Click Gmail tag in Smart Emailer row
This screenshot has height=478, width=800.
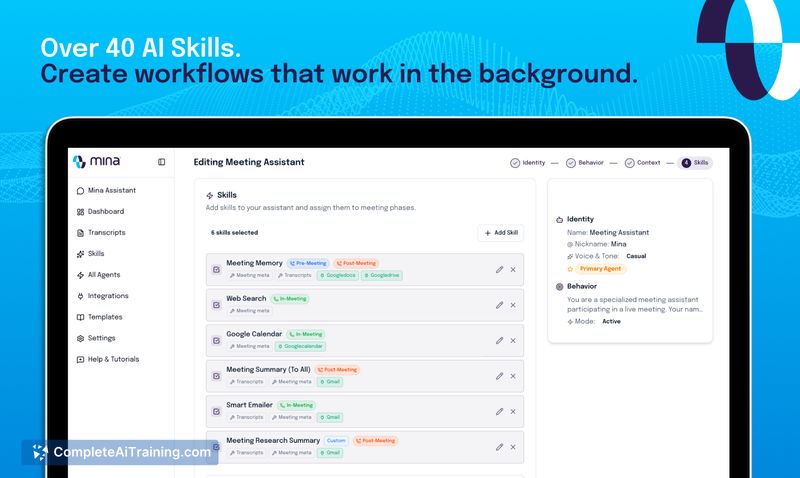(330, 417)
